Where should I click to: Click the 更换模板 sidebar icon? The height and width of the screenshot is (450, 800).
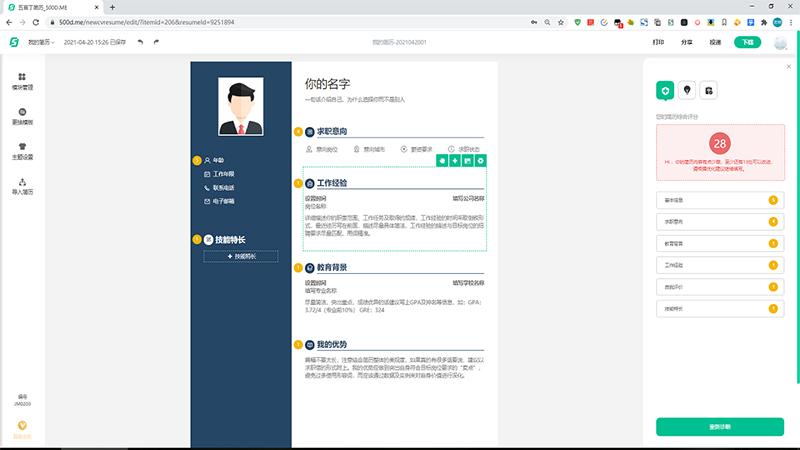click(x=21, y=114)
